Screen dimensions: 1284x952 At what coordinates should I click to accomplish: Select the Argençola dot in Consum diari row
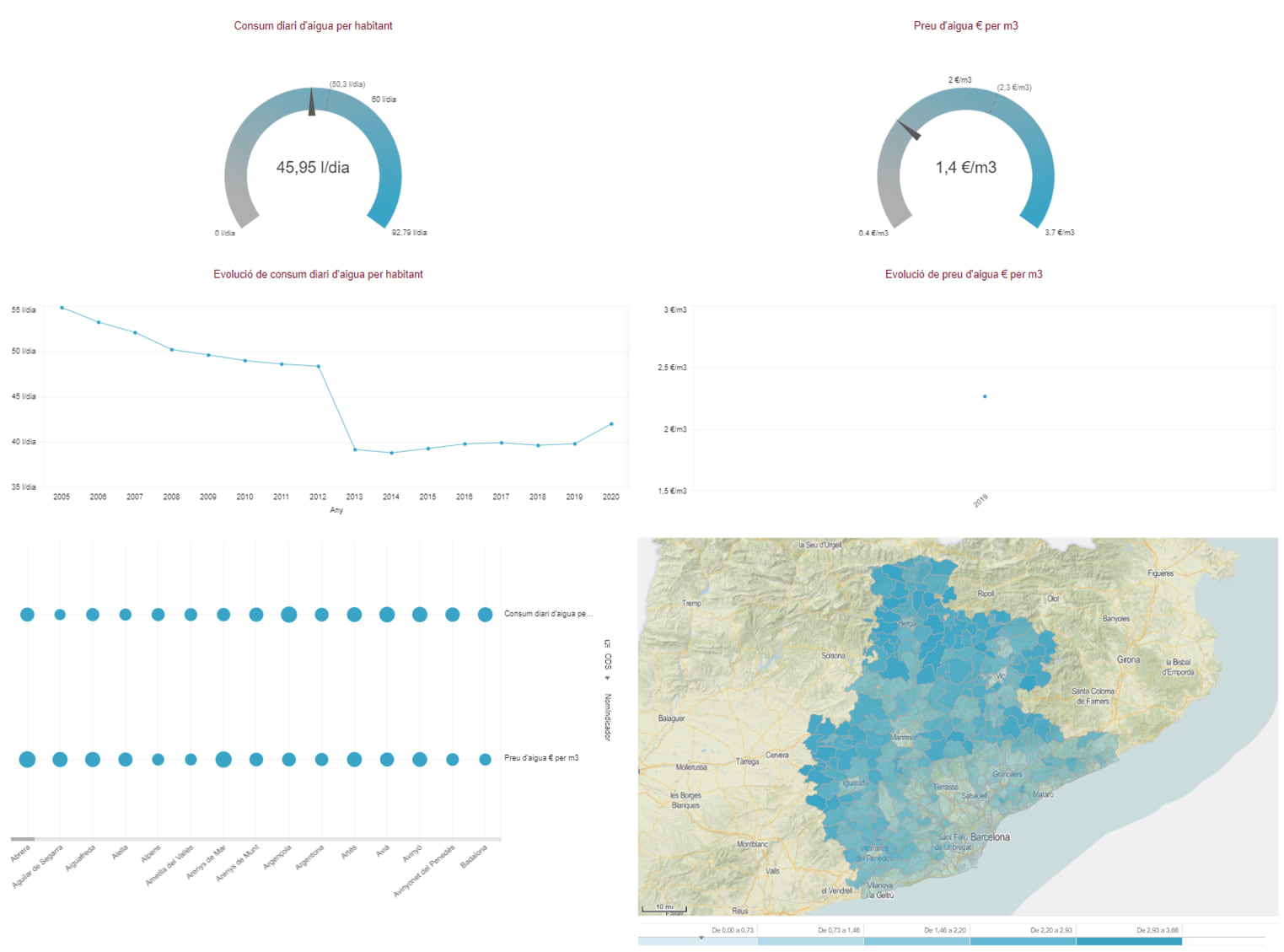point(288,615)
